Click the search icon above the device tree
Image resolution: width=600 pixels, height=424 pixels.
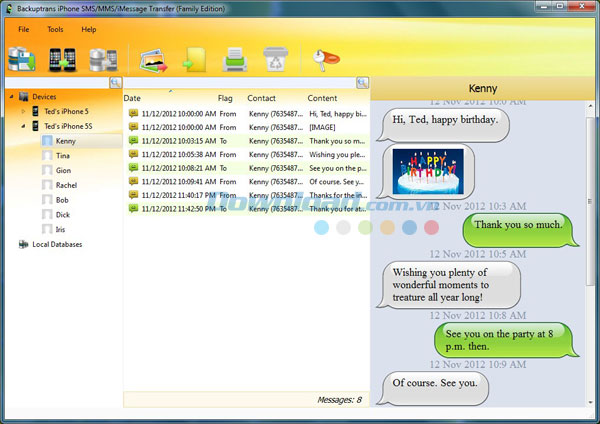pos(115,82)
